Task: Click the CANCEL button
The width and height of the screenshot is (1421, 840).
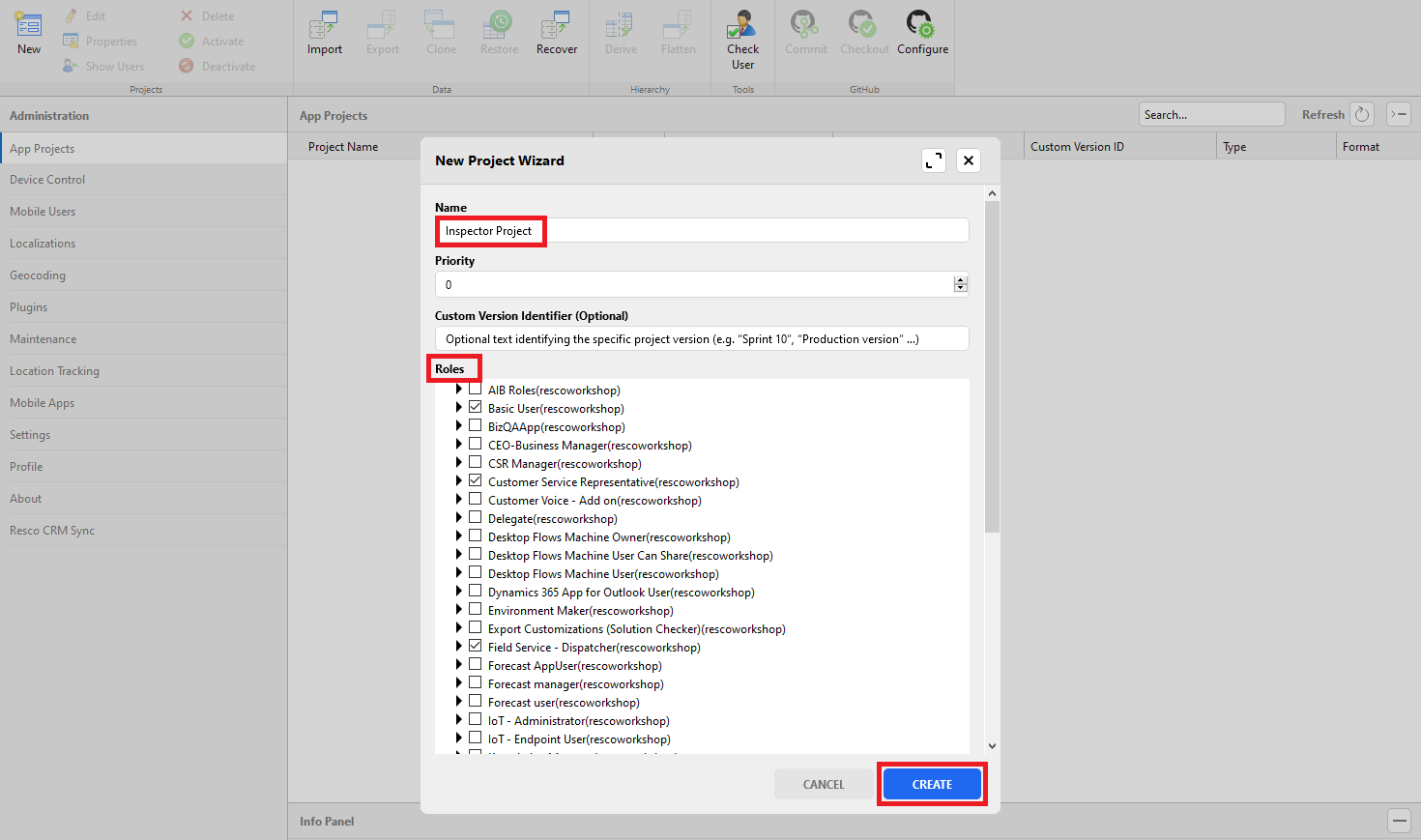Action: [824, 784]
